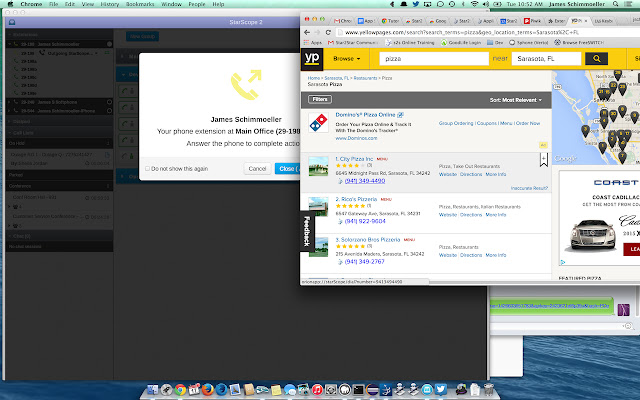
Task: Click the Chrome address bar URL
Action: click(461, 32)
